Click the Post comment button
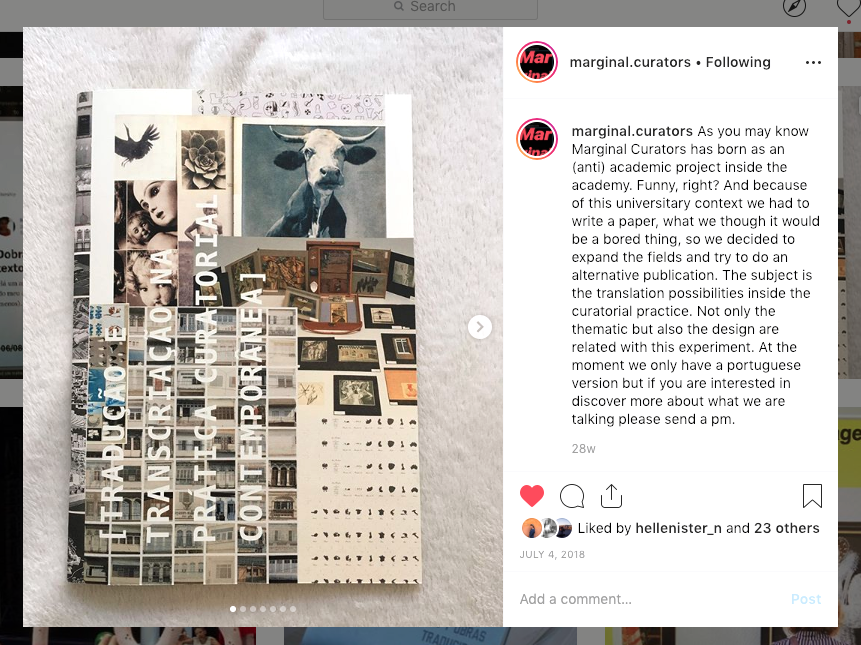The height and width of the screenshot is (645, 861). coord(806,599)
